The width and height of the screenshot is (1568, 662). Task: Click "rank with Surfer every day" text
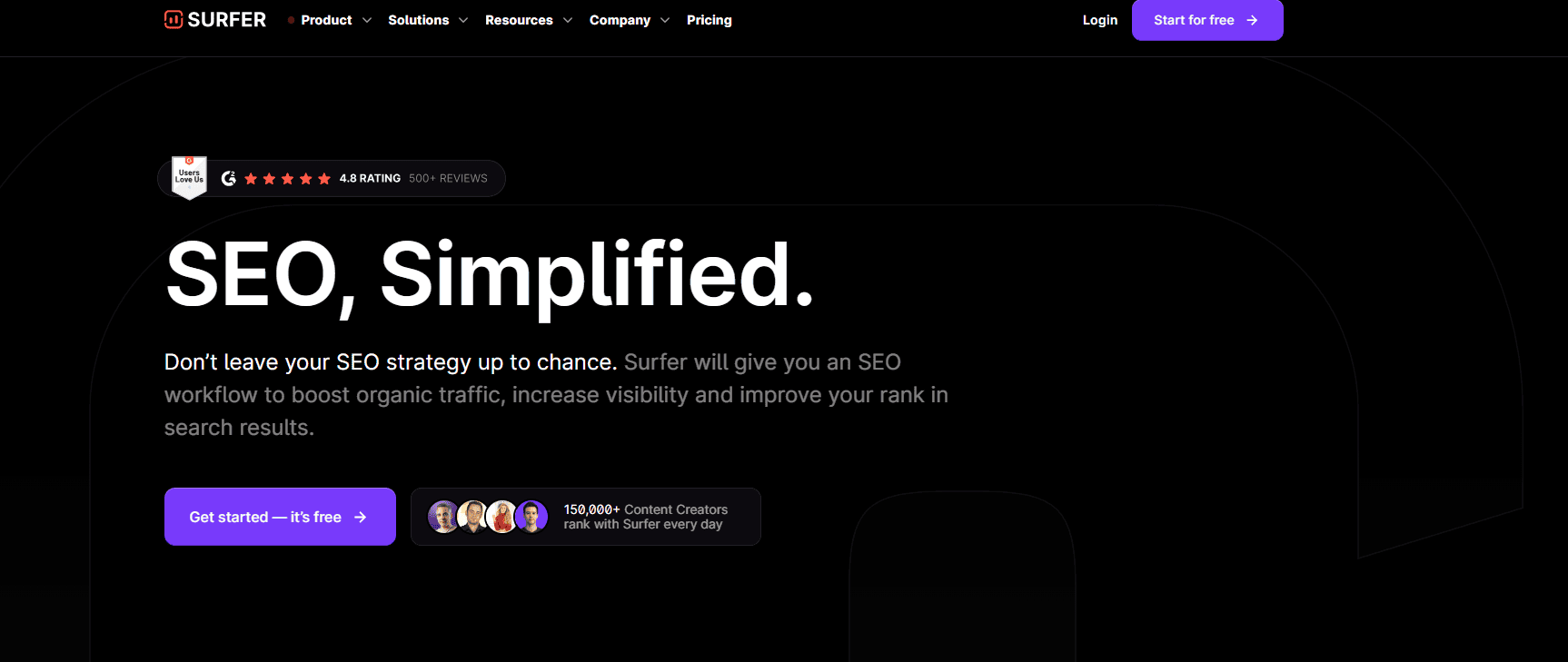pyautogui.click(x=643, y=524)
